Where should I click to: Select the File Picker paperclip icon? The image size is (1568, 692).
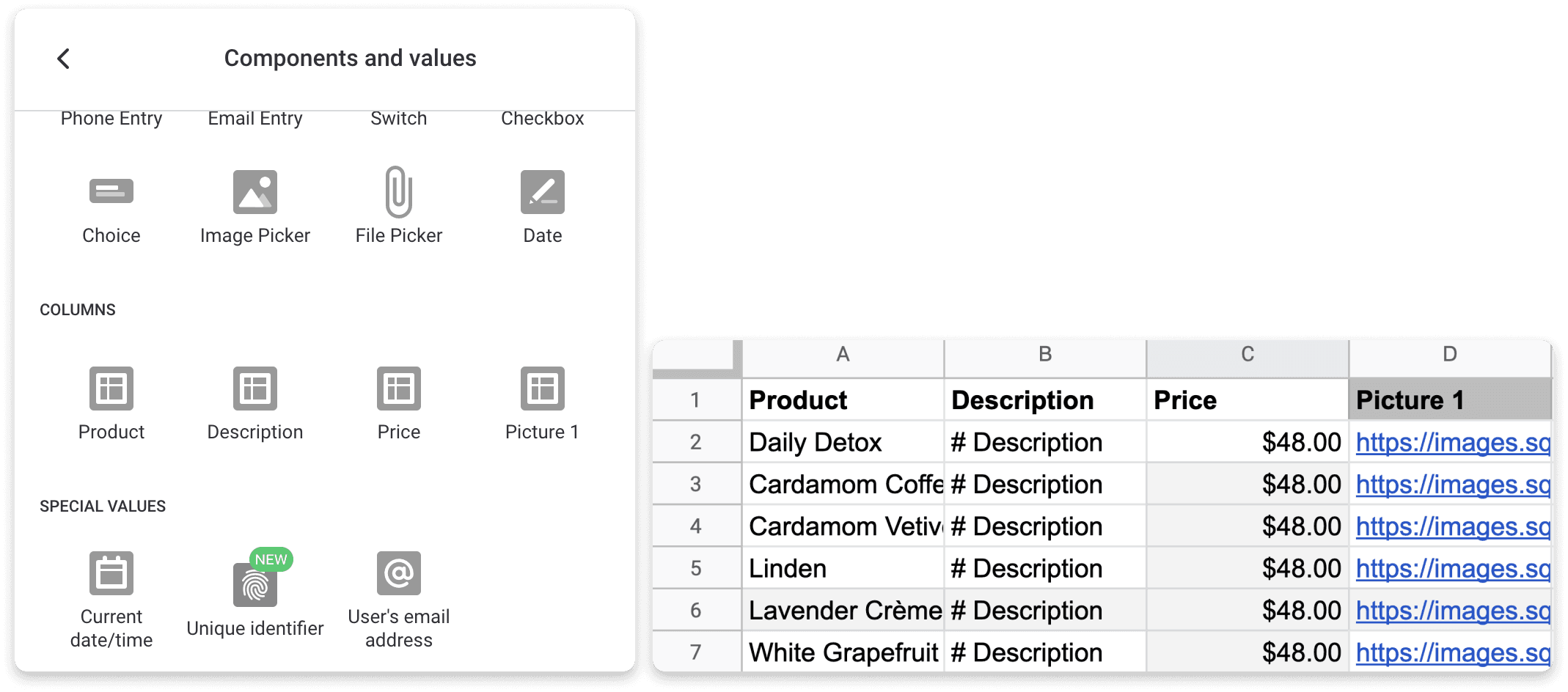tap(399, 192)
